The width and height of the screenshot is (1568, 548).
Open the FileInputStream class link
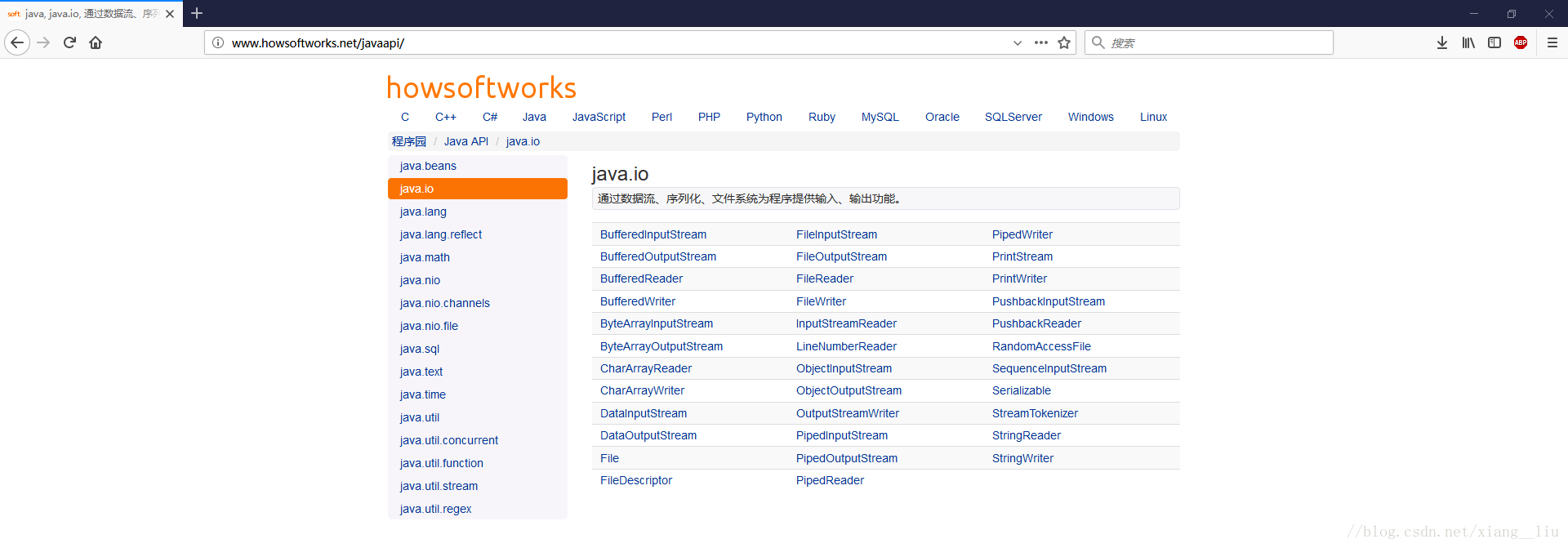click(x=836, y=234)
